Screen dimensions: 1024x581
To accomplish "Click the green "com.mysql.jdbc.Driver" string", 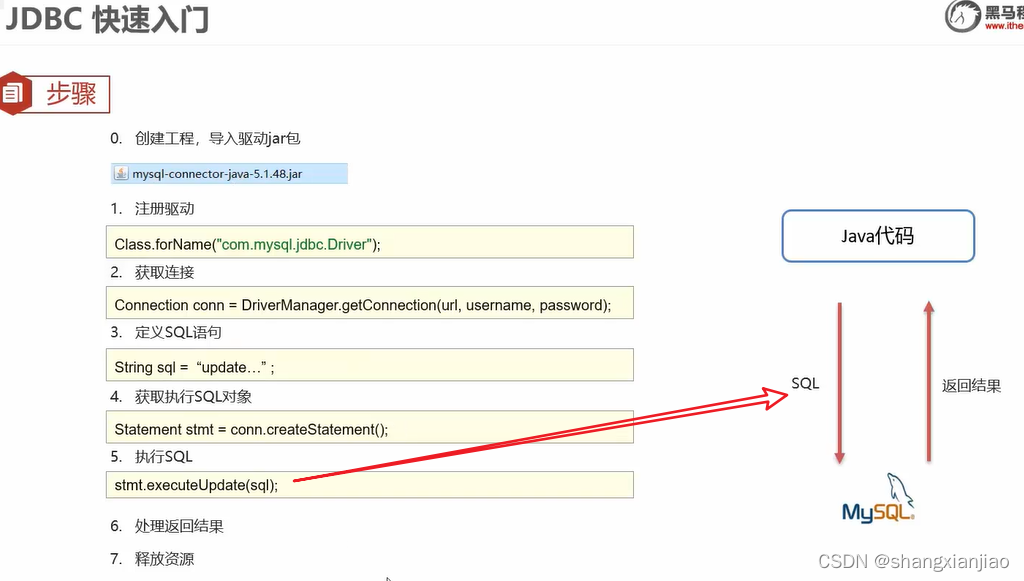I will [294, 244].
